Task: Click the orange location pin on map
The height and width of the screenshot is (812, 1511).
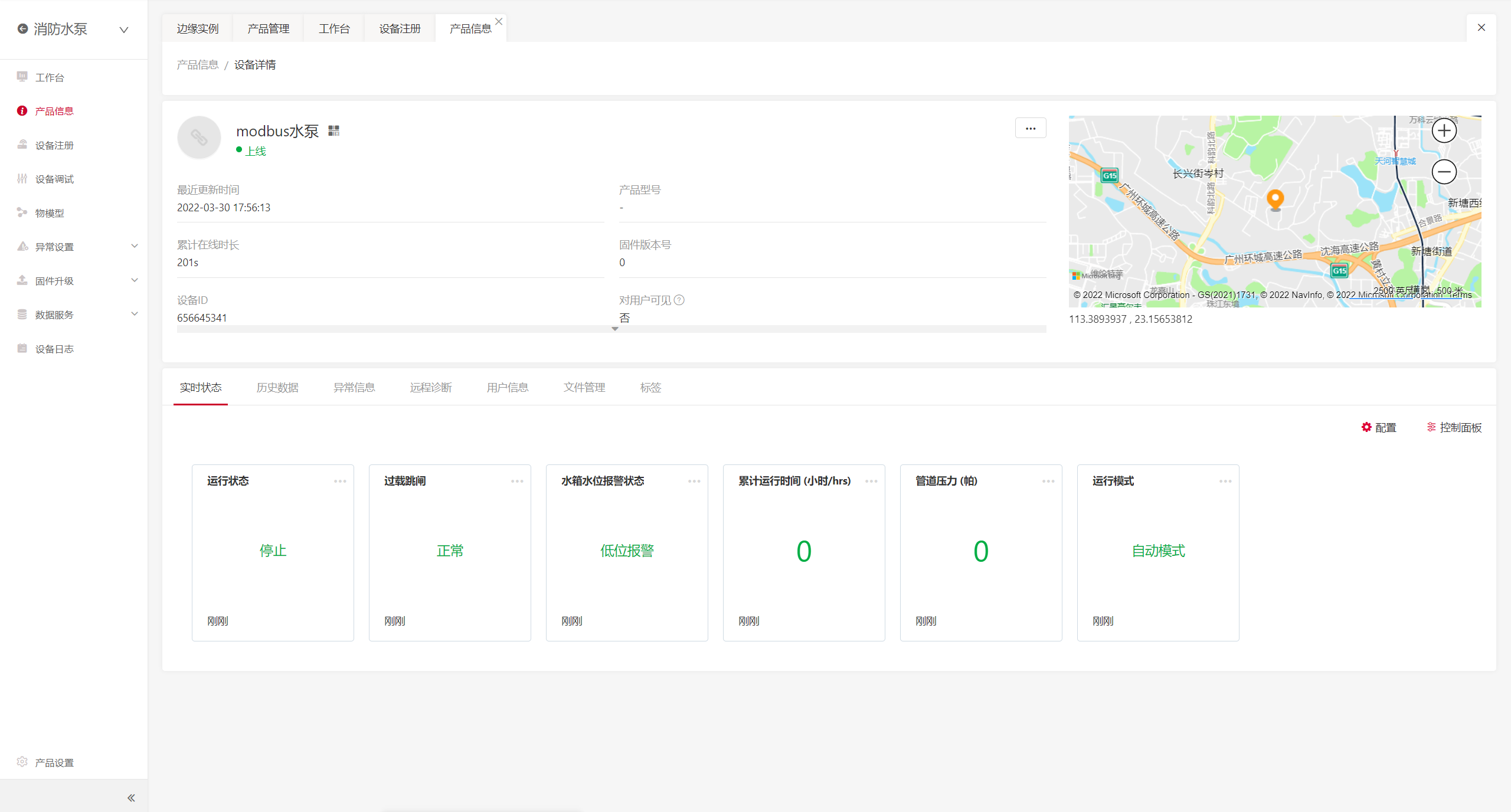Action: point(1275,199)
